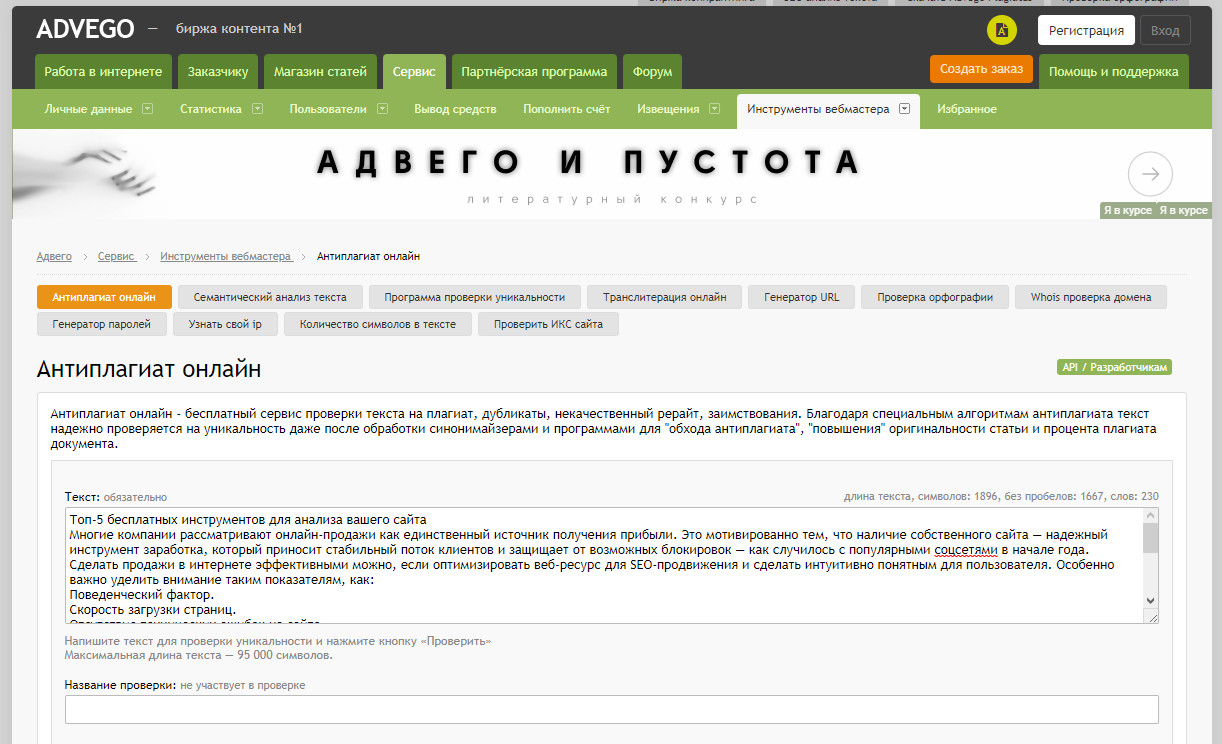Open the Программа проверки уникальности tool
The height and width of the screenshot is (744, 1222).
click(475, 297)
